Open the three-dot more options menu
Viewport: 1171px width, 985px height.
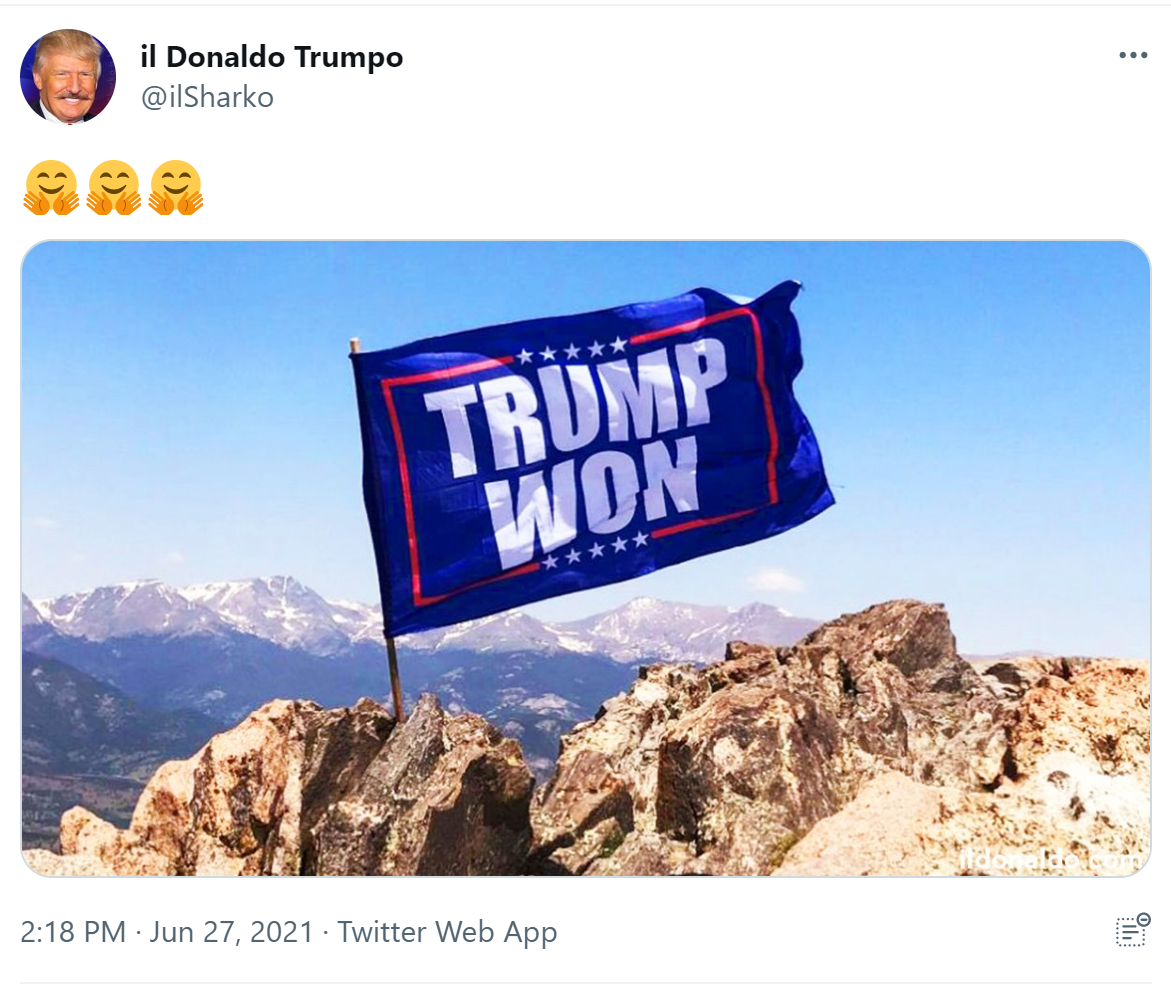click(1132, 55)
